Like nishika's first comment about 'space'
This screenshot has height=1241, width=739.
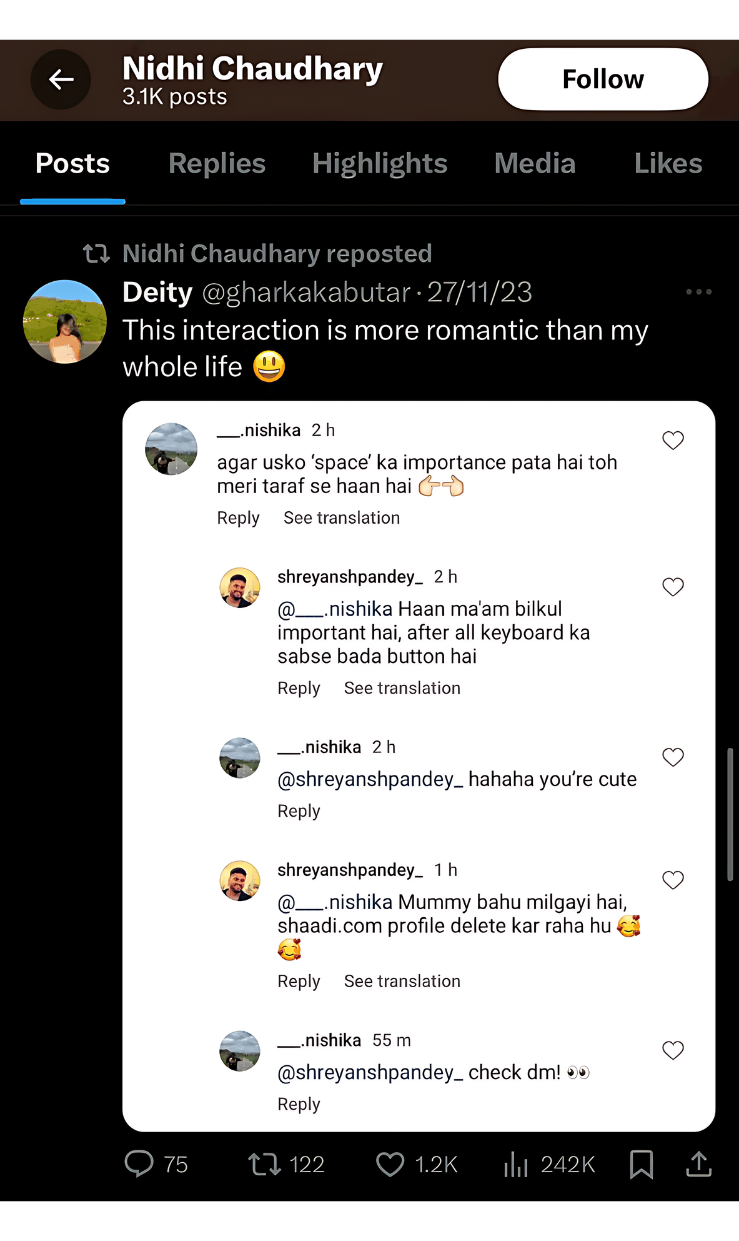[673, 441]
